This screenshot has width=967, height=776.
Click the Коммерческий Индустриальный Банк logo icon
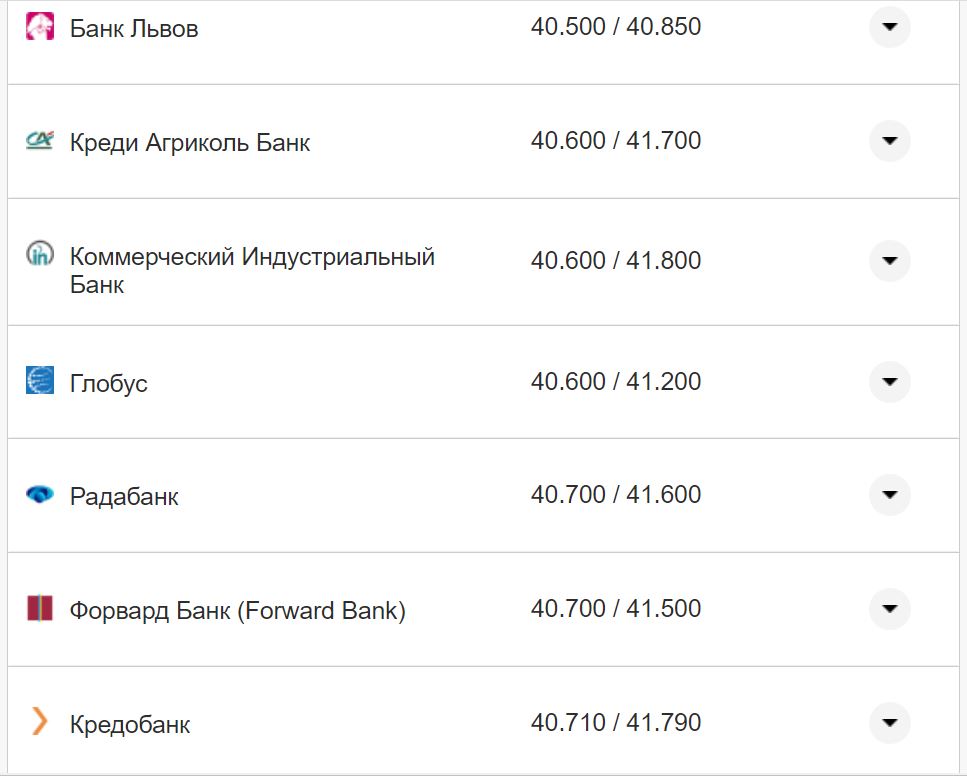pos(39,255)
